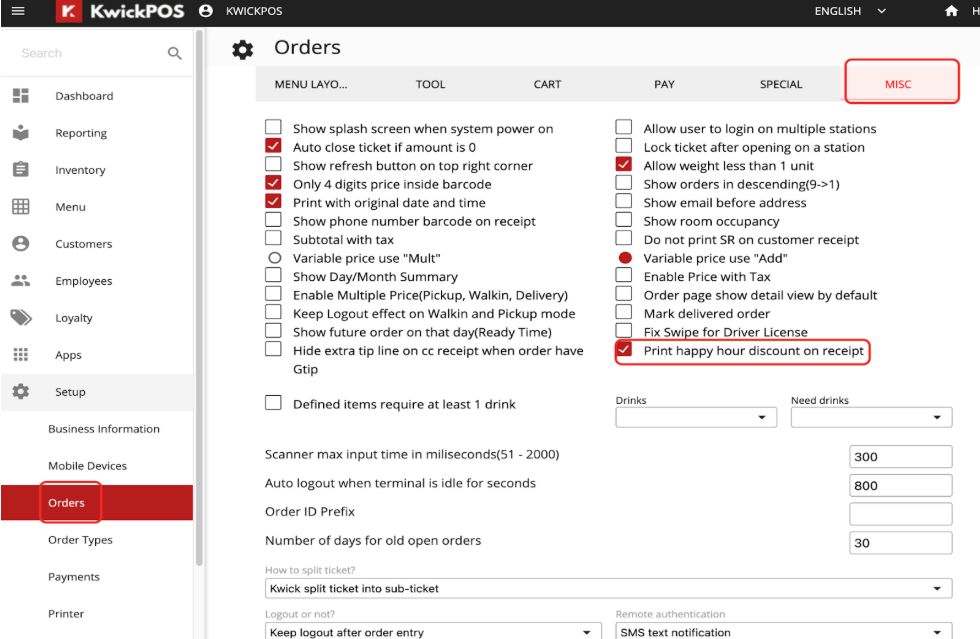
Task: Click the sidebar vertical scrollbar
Action: coord(199,297)
